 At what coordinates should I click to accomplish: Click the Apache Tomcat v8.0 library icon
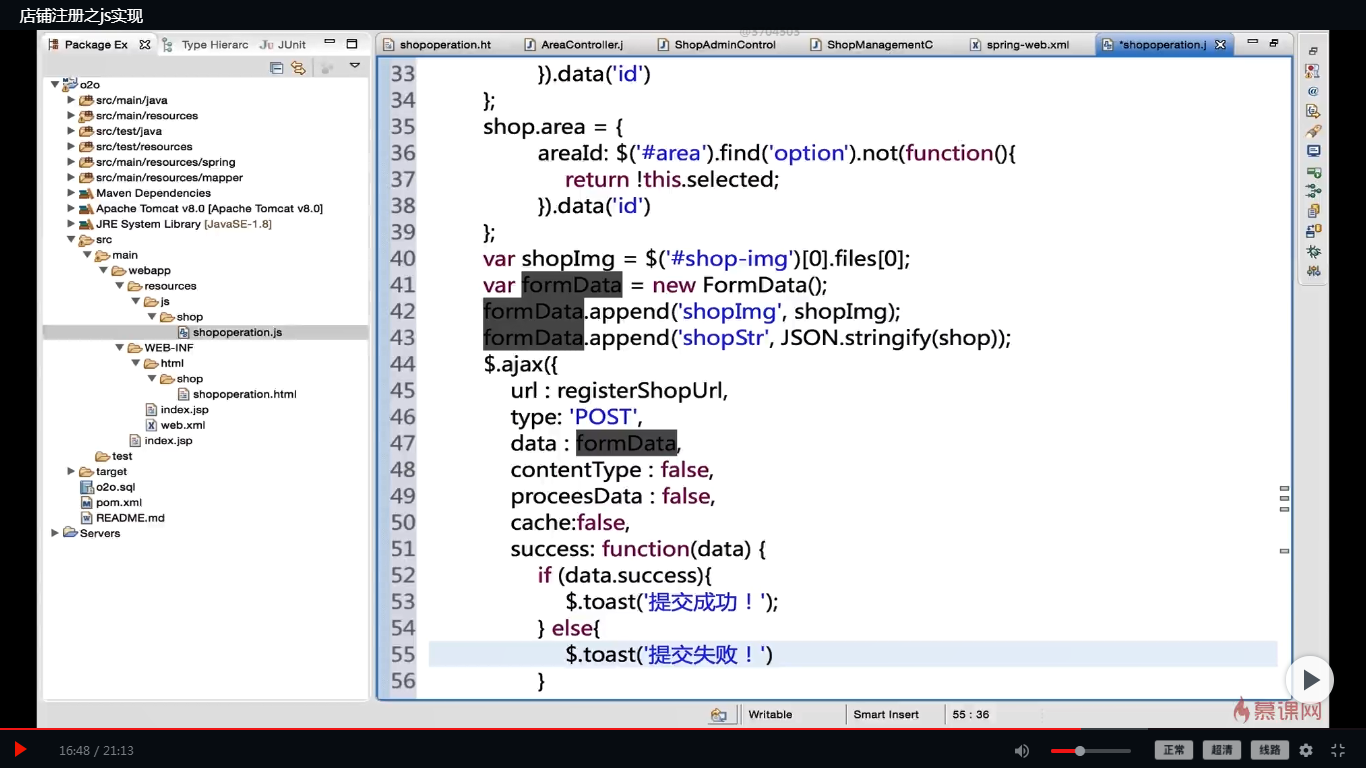coord(86,208)
